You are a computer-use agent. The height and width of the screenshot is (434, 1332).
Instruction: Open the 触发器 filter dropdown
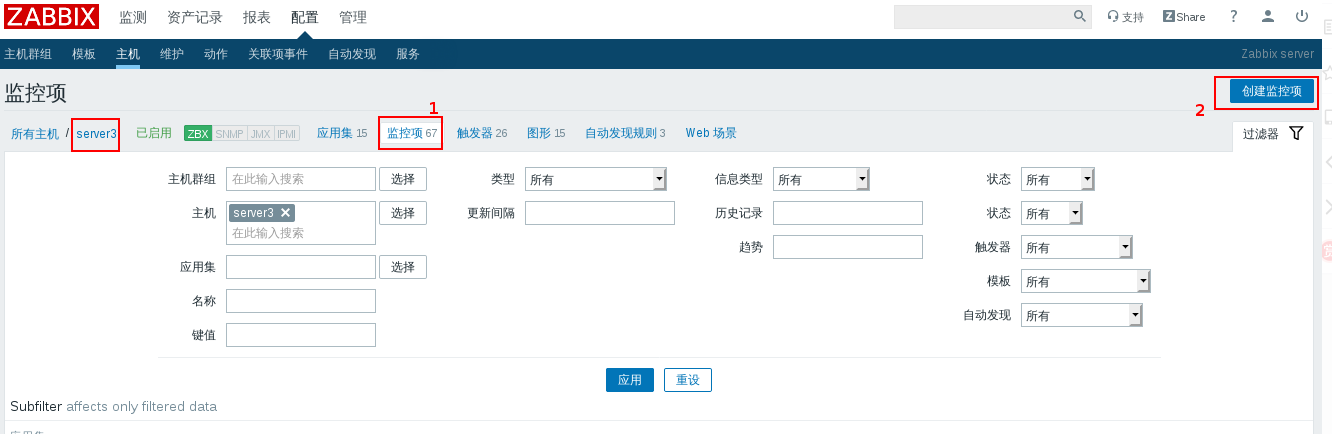(x=1077, y=247)
